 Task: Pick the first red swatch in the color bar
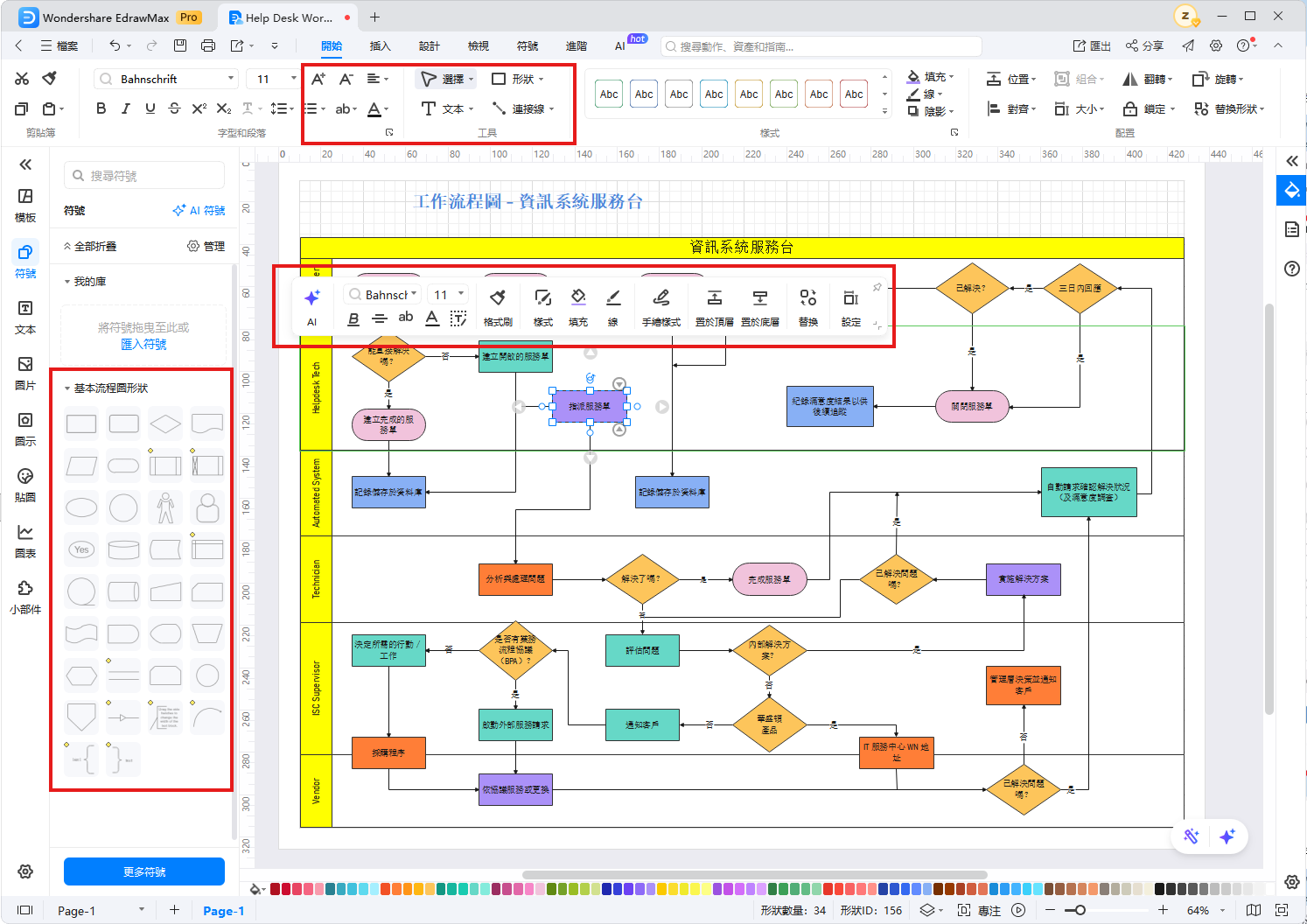(275, 889)
